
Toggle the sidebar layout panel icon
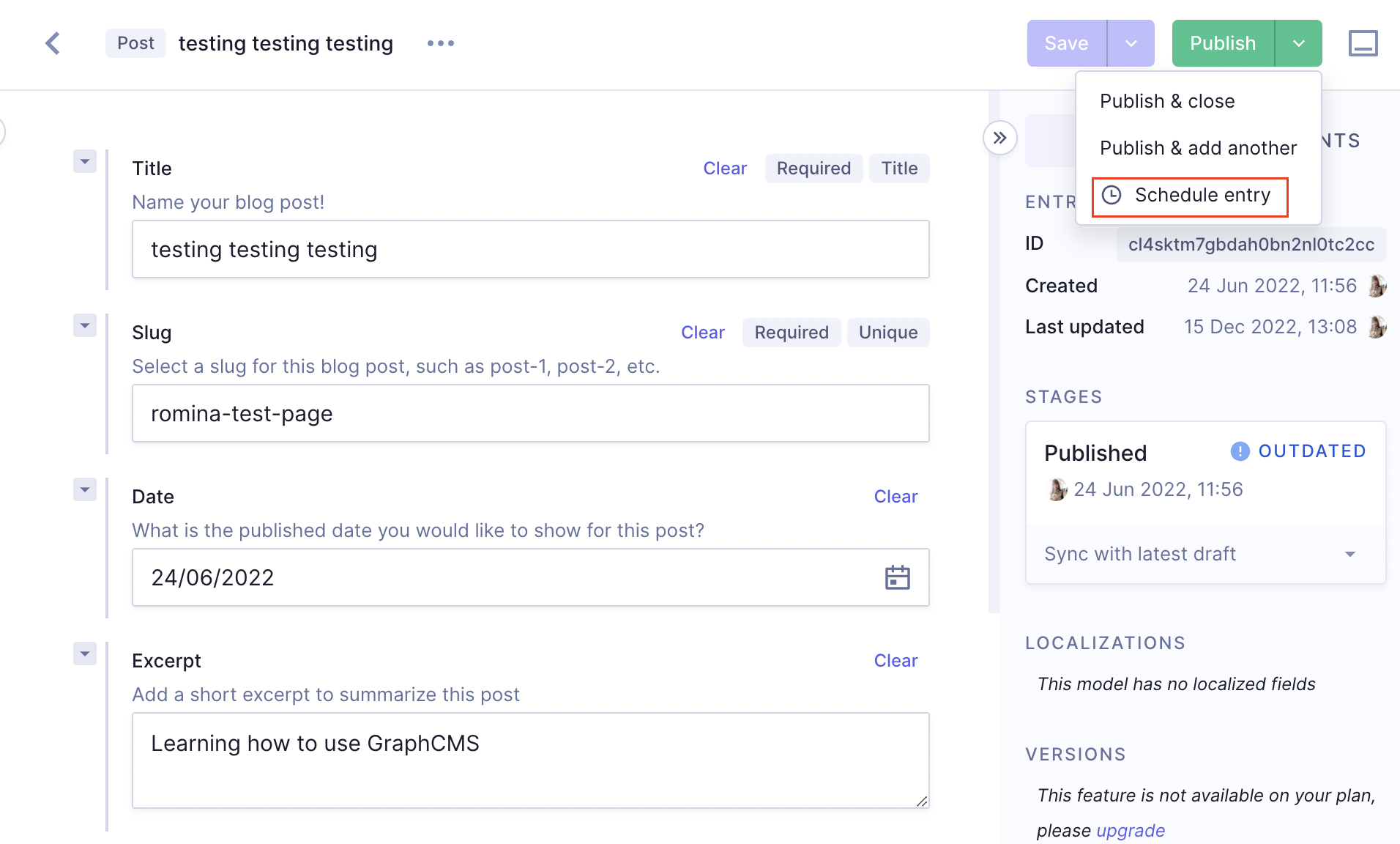click(1363, 43)
